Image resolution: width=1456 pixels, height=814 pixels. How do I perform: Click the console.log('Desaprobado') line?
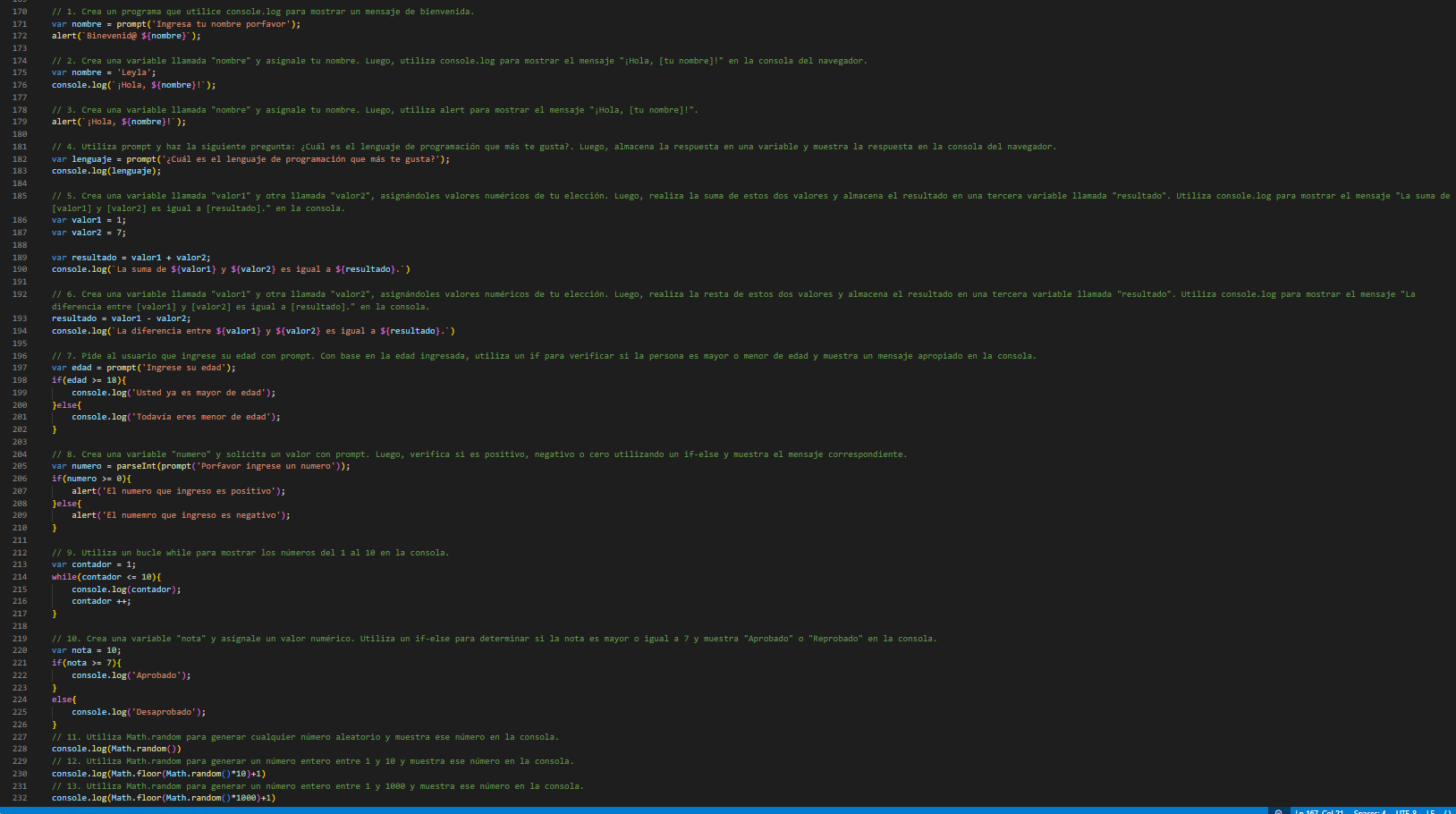tap(139, 712)
